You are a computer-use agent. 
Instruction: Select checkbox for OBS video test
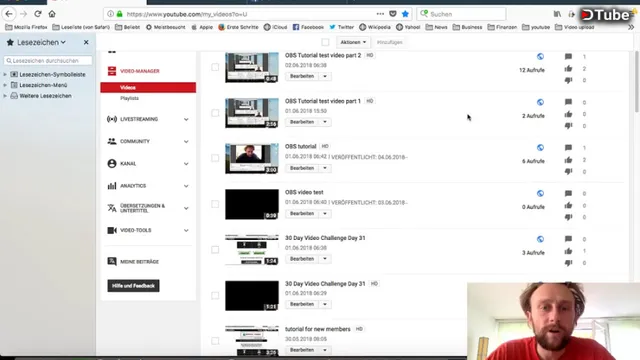click(x=215, y=204)
